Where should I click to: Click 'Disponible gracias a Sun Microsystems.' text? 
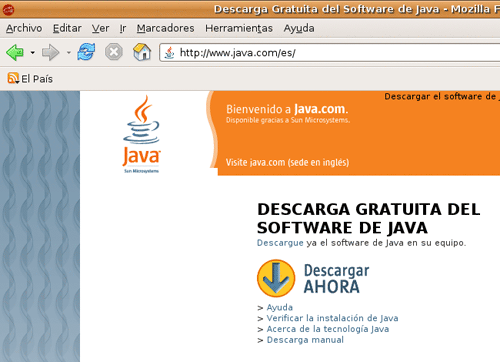tap(288, 120)
